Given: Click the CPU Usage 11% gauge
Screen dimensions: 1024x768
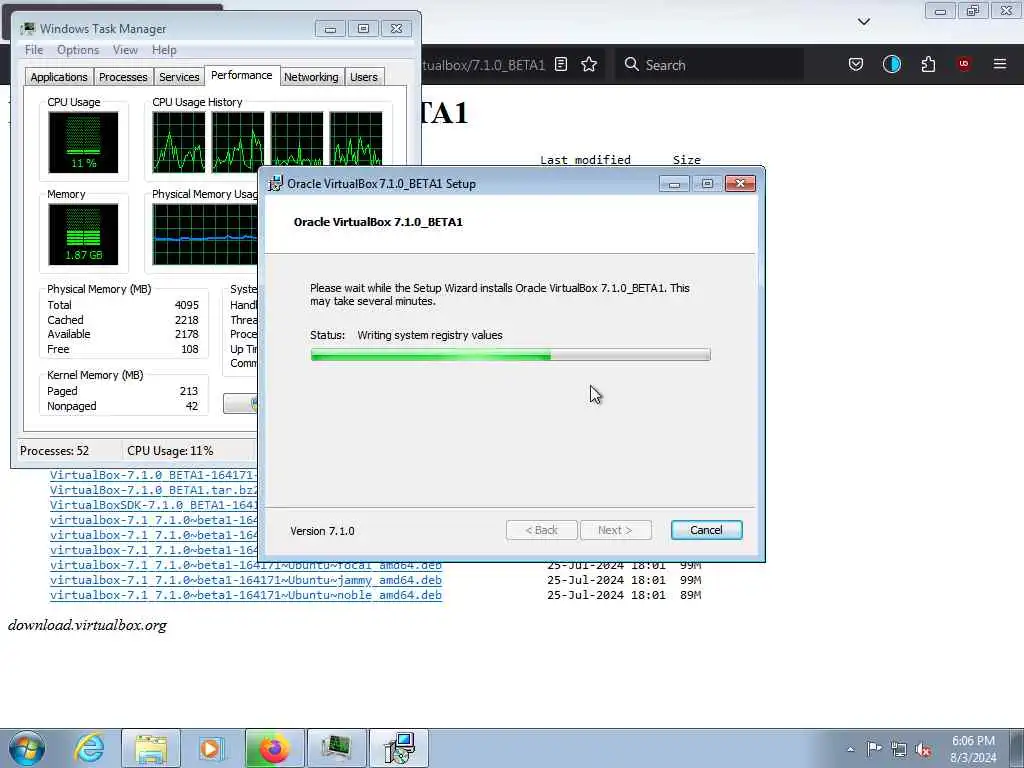Looking at the screenshot, I should [84, 142].
